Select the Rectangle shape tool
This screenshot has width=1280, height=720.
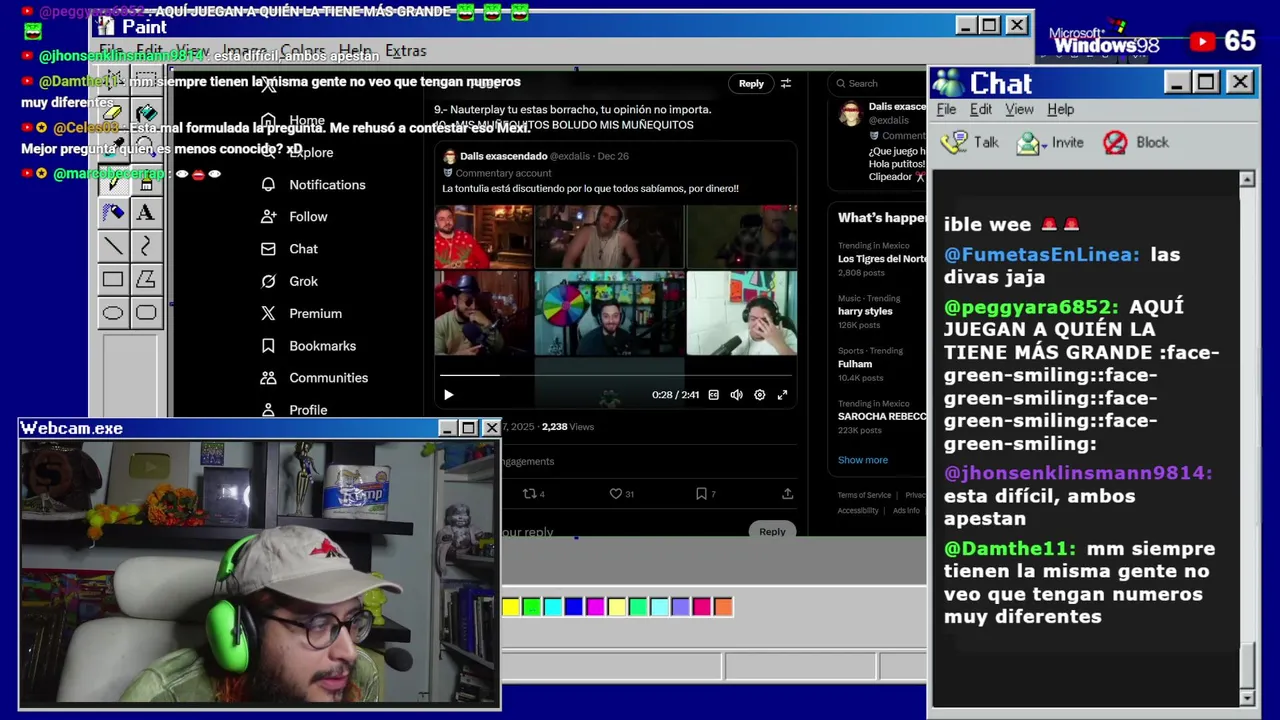[x=113, y=280]
